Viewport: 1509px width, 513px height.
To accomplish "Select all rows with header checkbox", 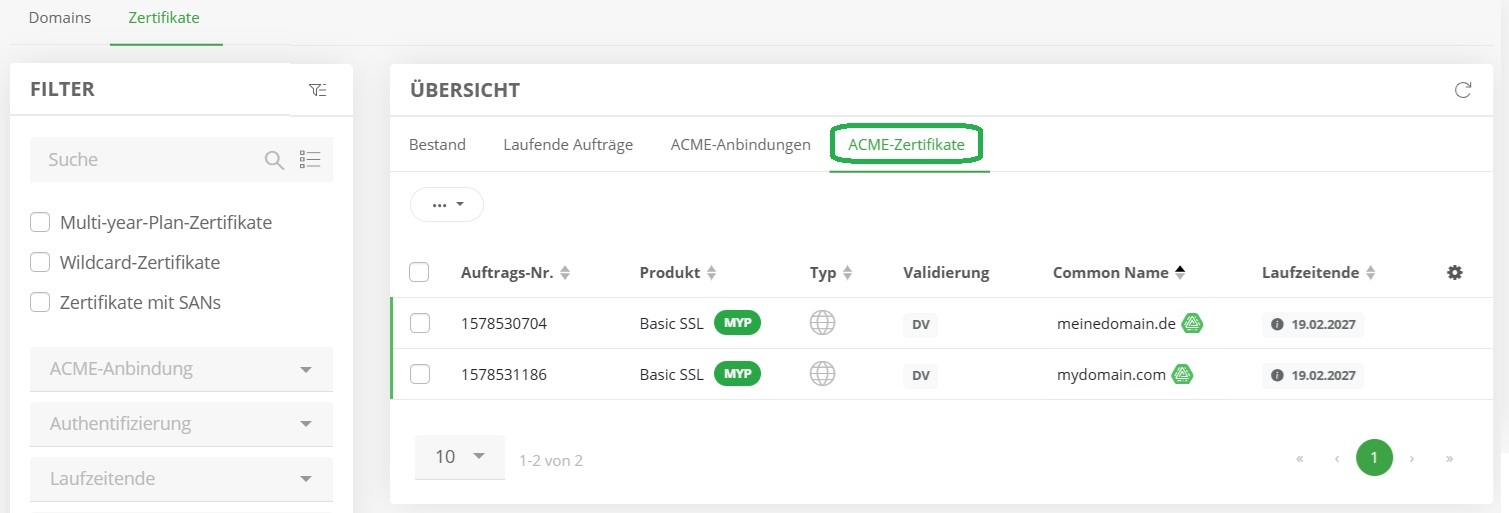I will (x=420, y=272).
